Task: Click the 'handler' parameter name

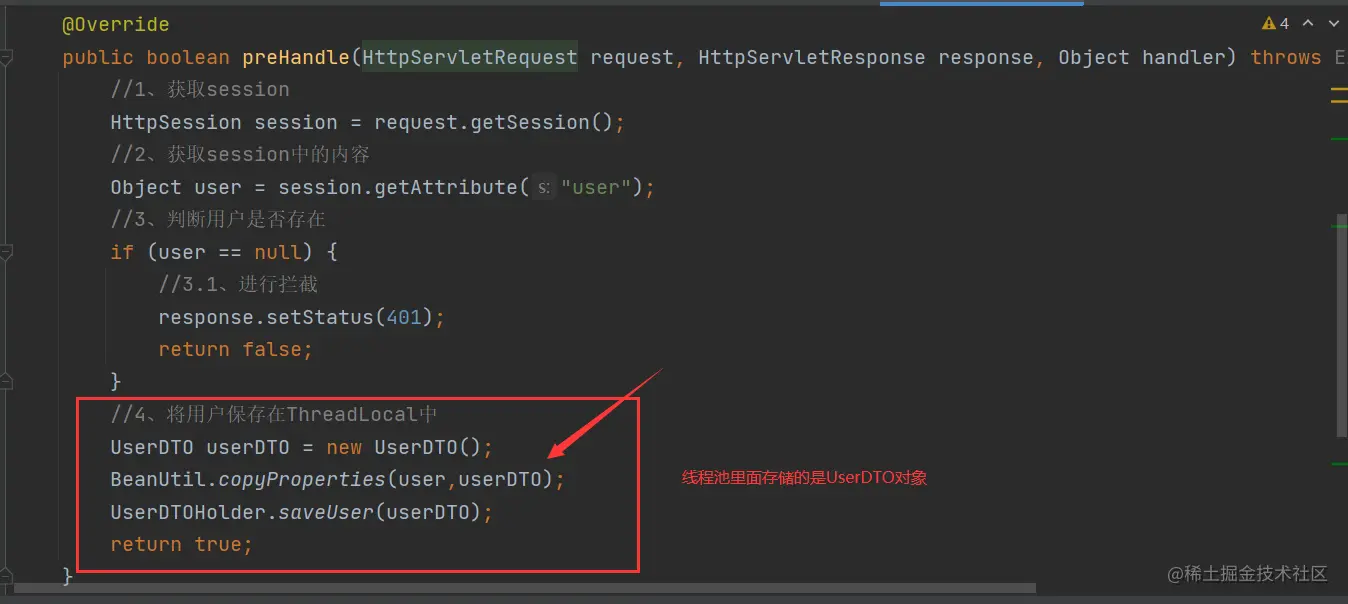Action: click(x=1183, y=57)
